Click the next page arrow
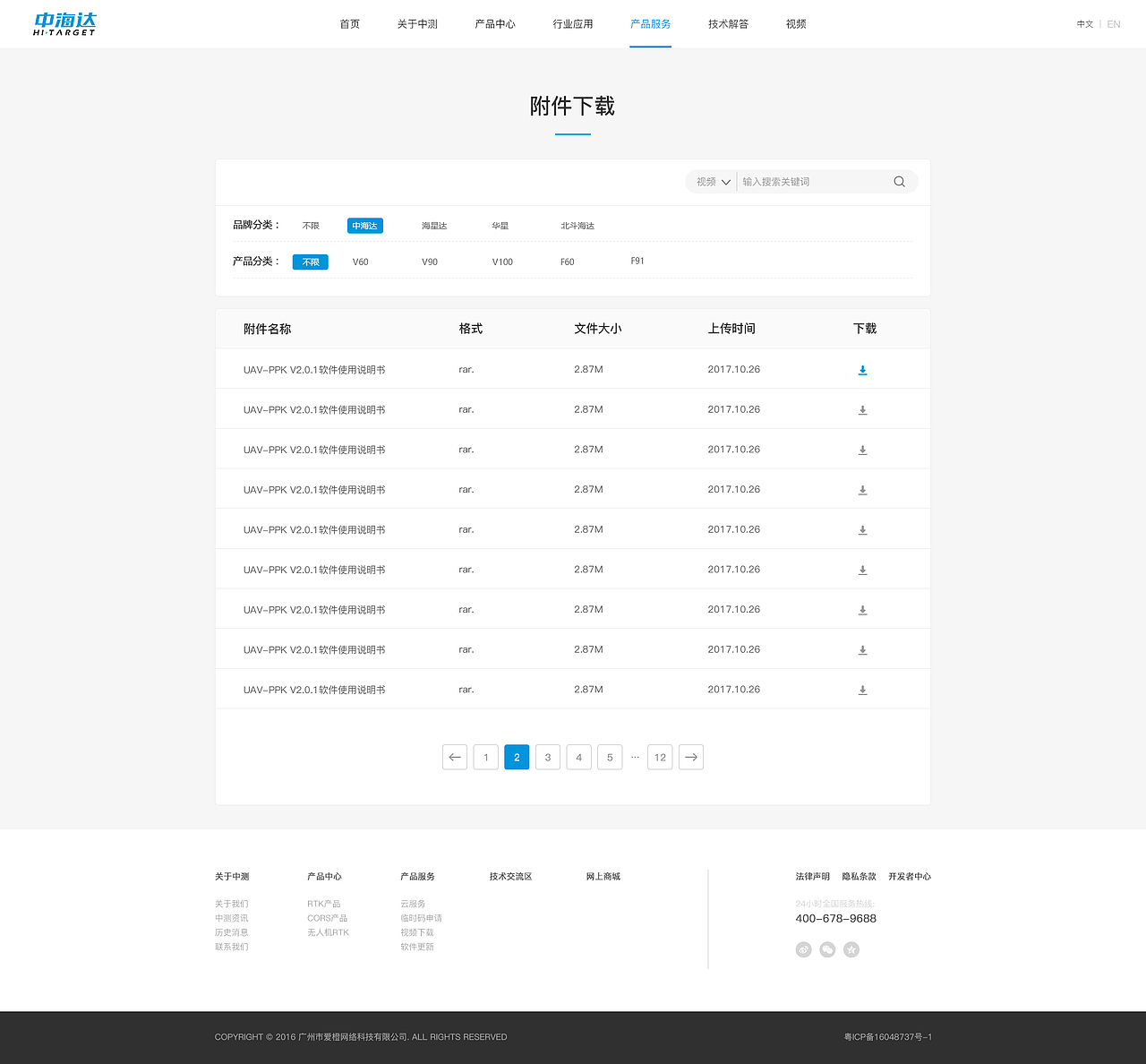The image size is (1146, 1064). pos(690,757)
